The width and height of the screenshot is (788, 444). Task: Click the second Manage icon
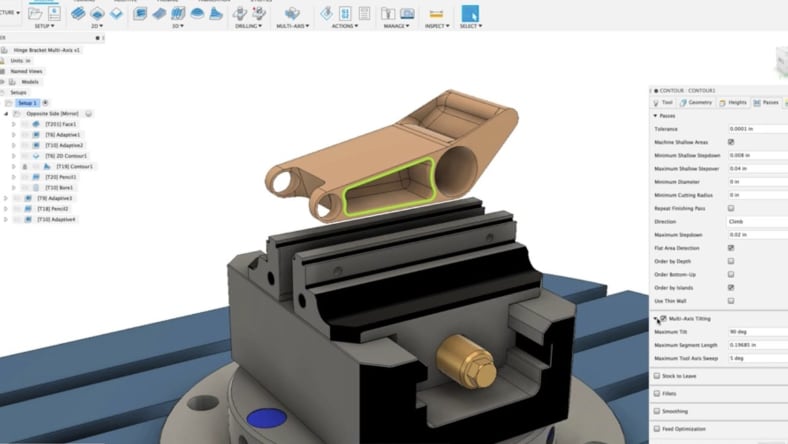coord(407,14)
